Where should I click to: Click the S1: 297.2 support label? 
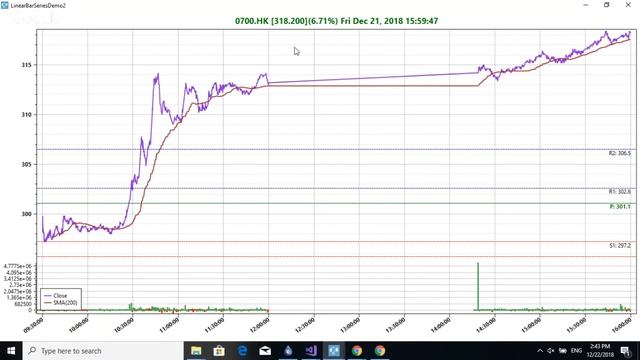tap(620, 246)
